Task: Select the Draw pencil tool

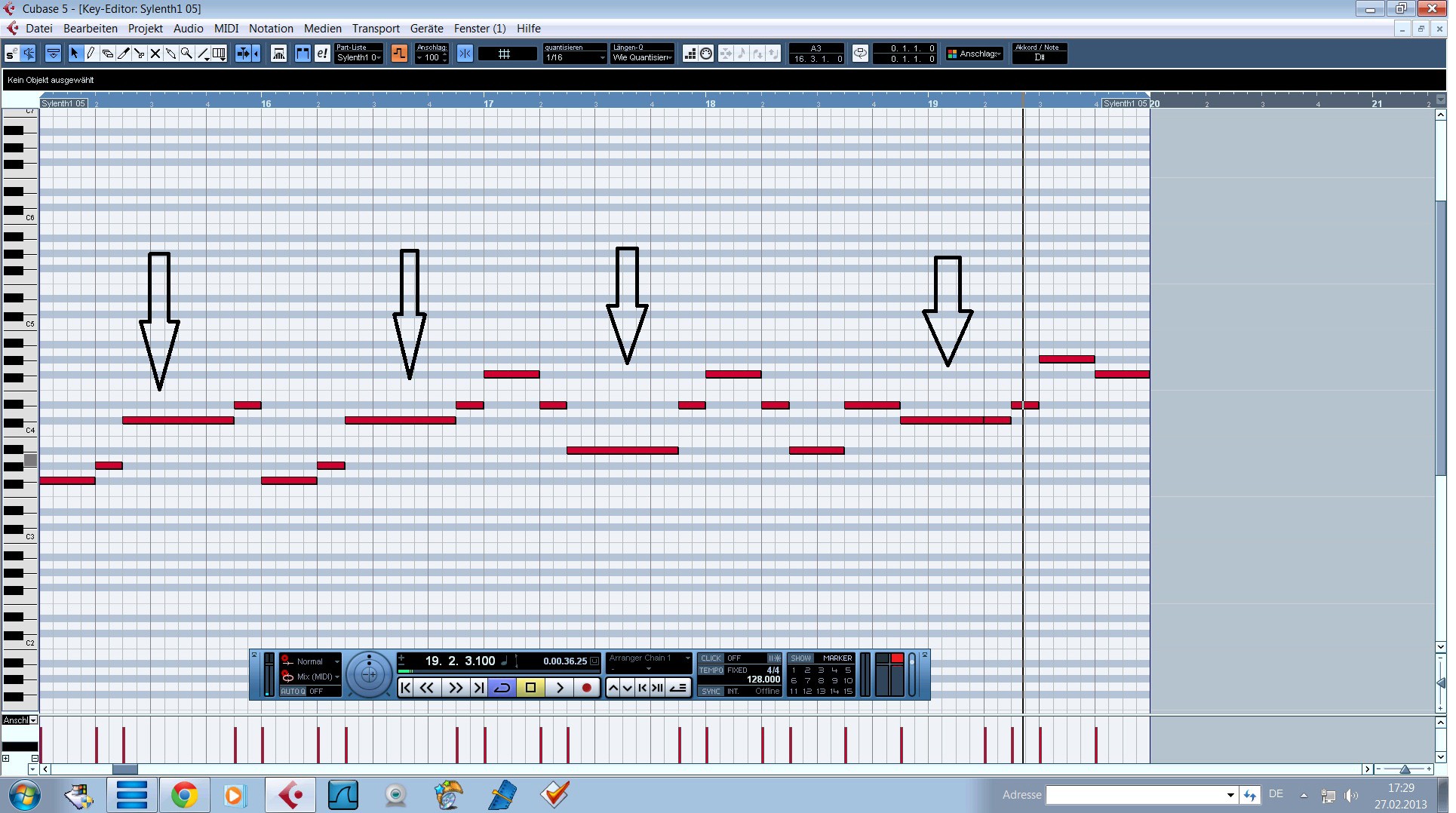Action: click(91, 54)
